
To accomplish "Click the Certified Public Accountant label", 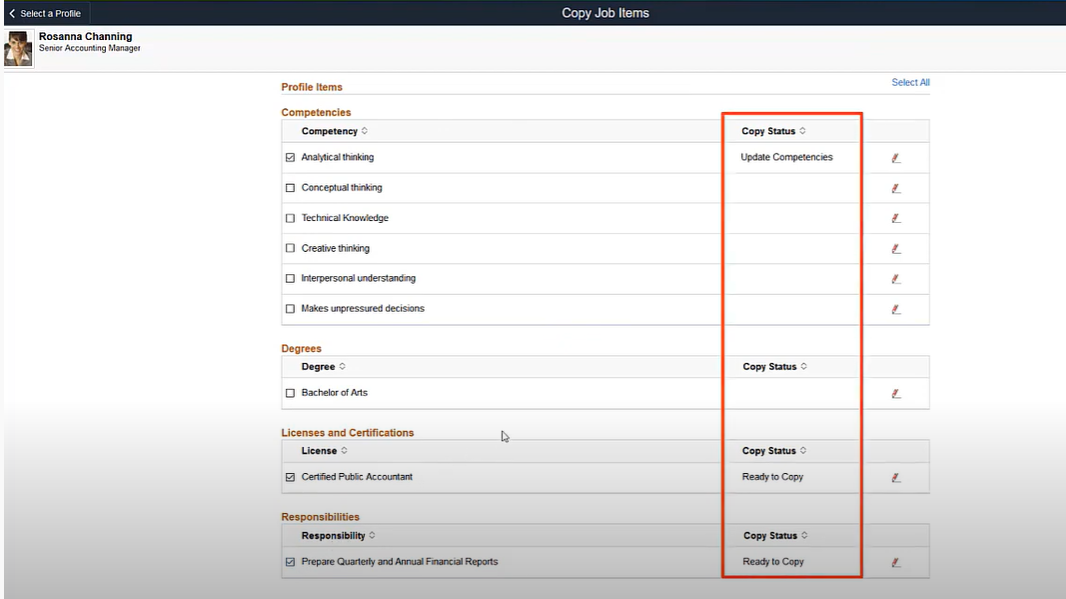I will pos(357,477).
